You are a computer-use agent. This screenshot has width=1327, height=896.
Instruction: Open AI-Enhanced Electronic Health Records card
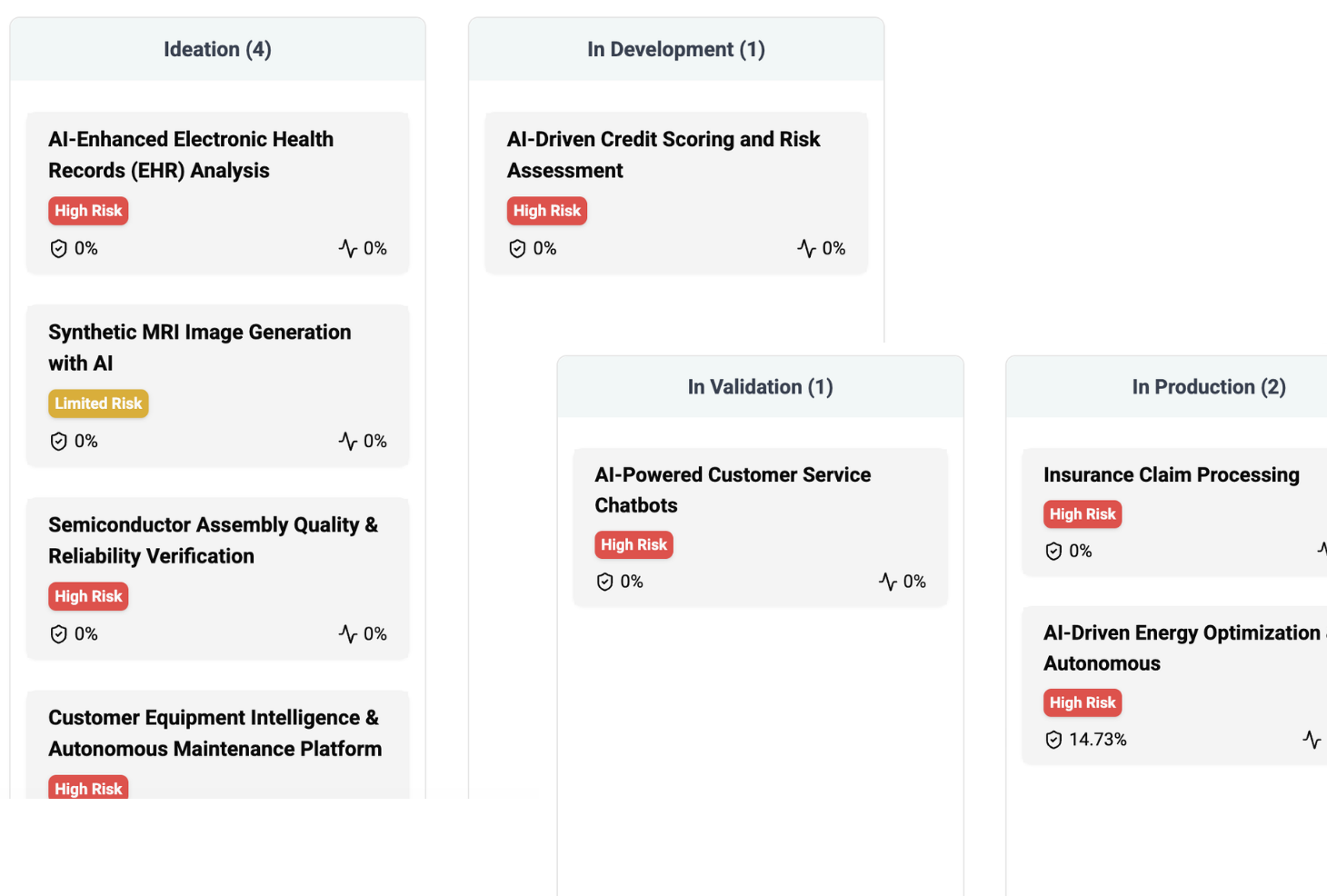pyautogui.click(x=191, y=154)
